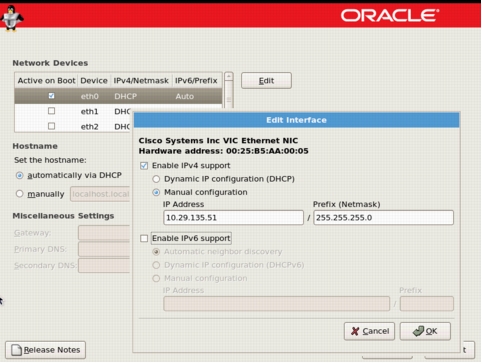
Task: Choose automatically via DHCP hostname option
Action: pyautogui.click(x=20, y=175)
